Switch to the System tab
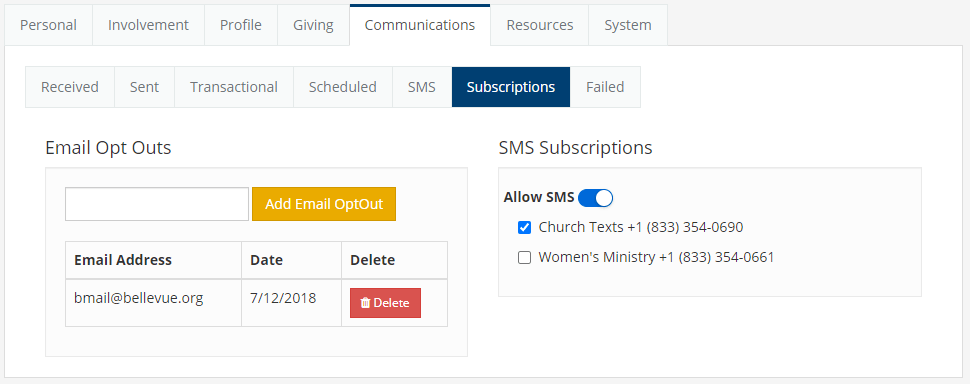This screenshot has width=970, height=384. 627,25
